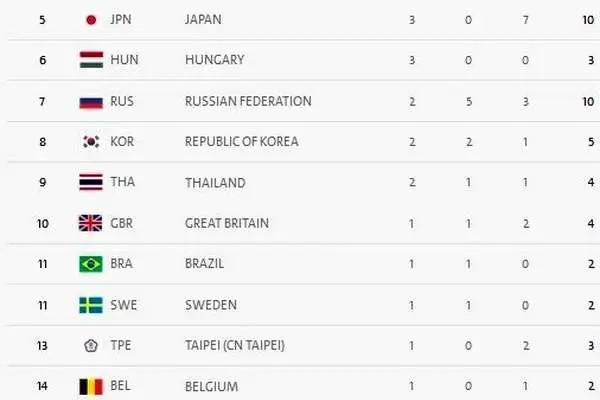Click the Japan flag icon
The height and width of the screenshot is (400, 600).
[91, 20]
